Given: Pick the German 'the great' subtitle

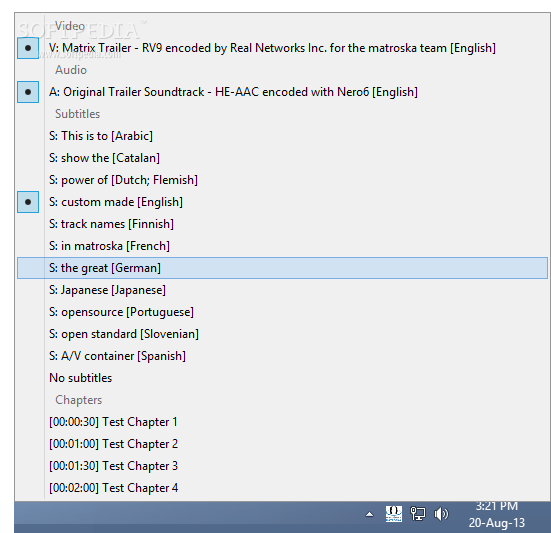Looking at the screenshot, I should (282, 268).
